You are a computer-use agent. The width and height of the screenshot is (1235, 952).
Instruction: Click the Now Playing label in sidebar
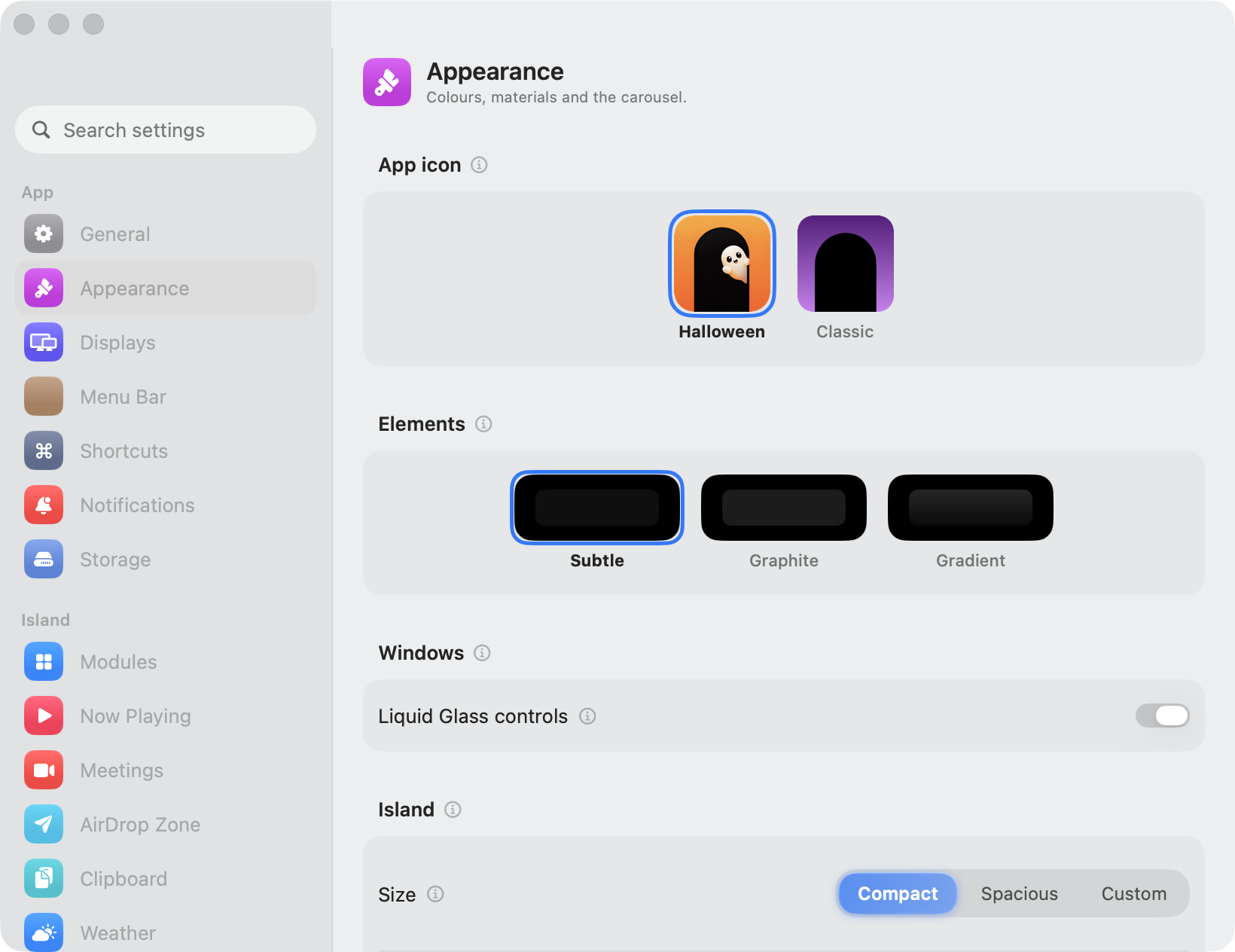(x=136, y=716)
